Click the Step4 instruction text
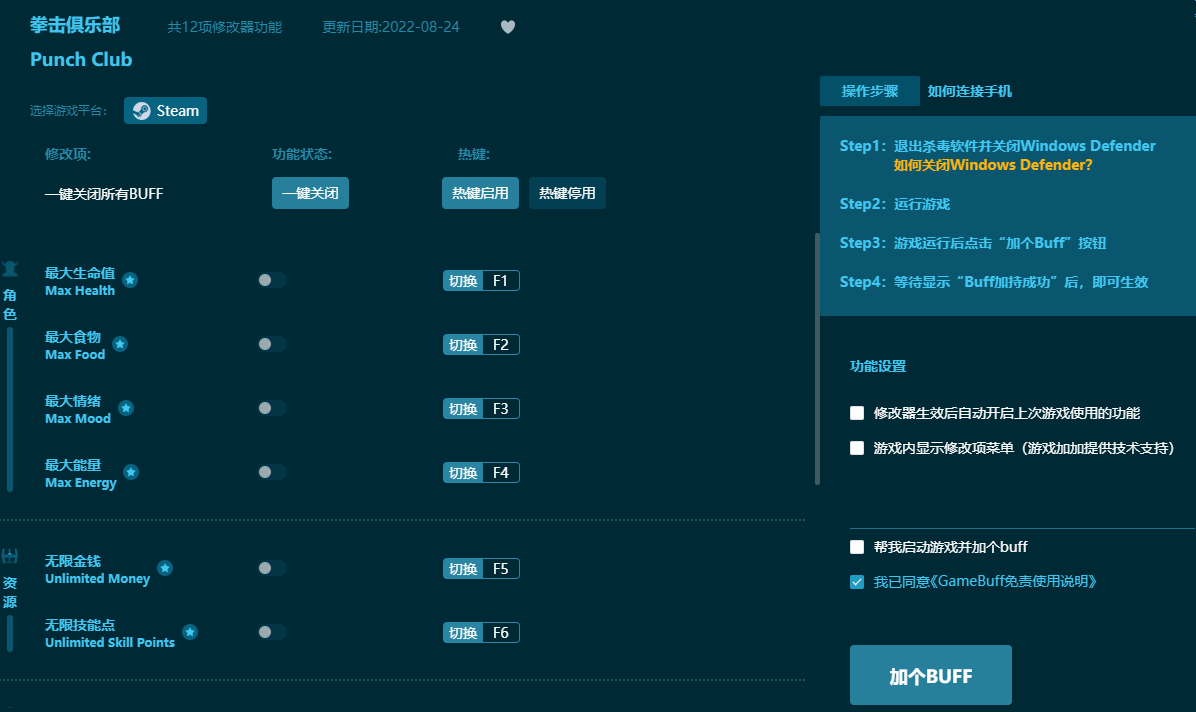Viewport: 1196px width, 712px height. pyautogui.click(x=994, y=282)
